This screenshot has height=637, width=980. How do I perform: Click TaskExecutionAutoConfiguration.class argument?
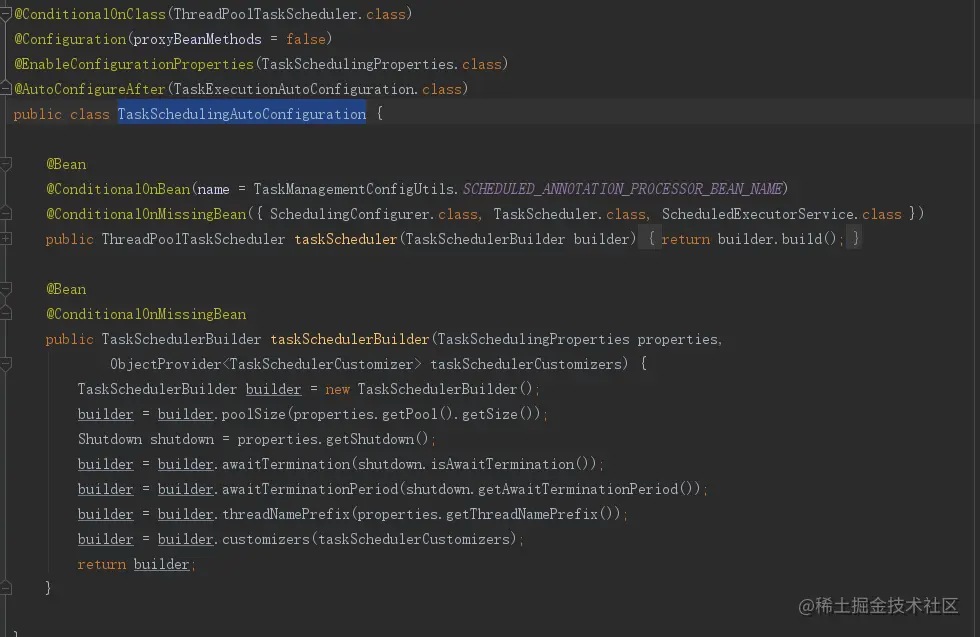coord(318,89)
